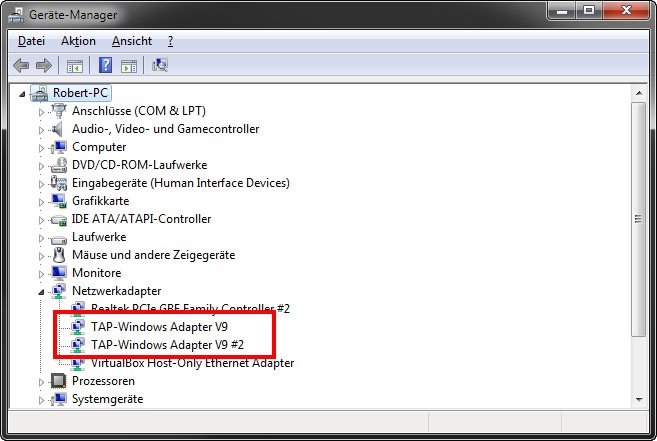Expand the Computer node
The height and width of the screenshot is (441, 657).
pos(41,148)
